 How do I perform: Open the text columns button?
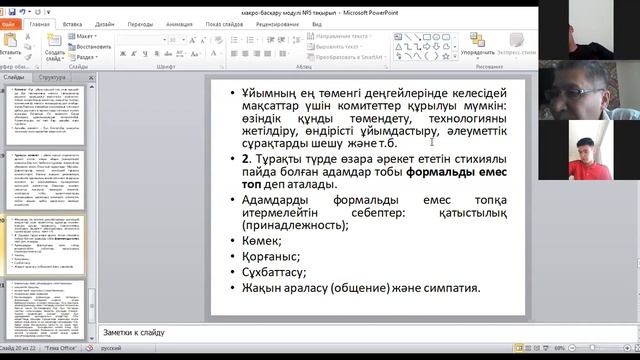[x=283, y=54]
